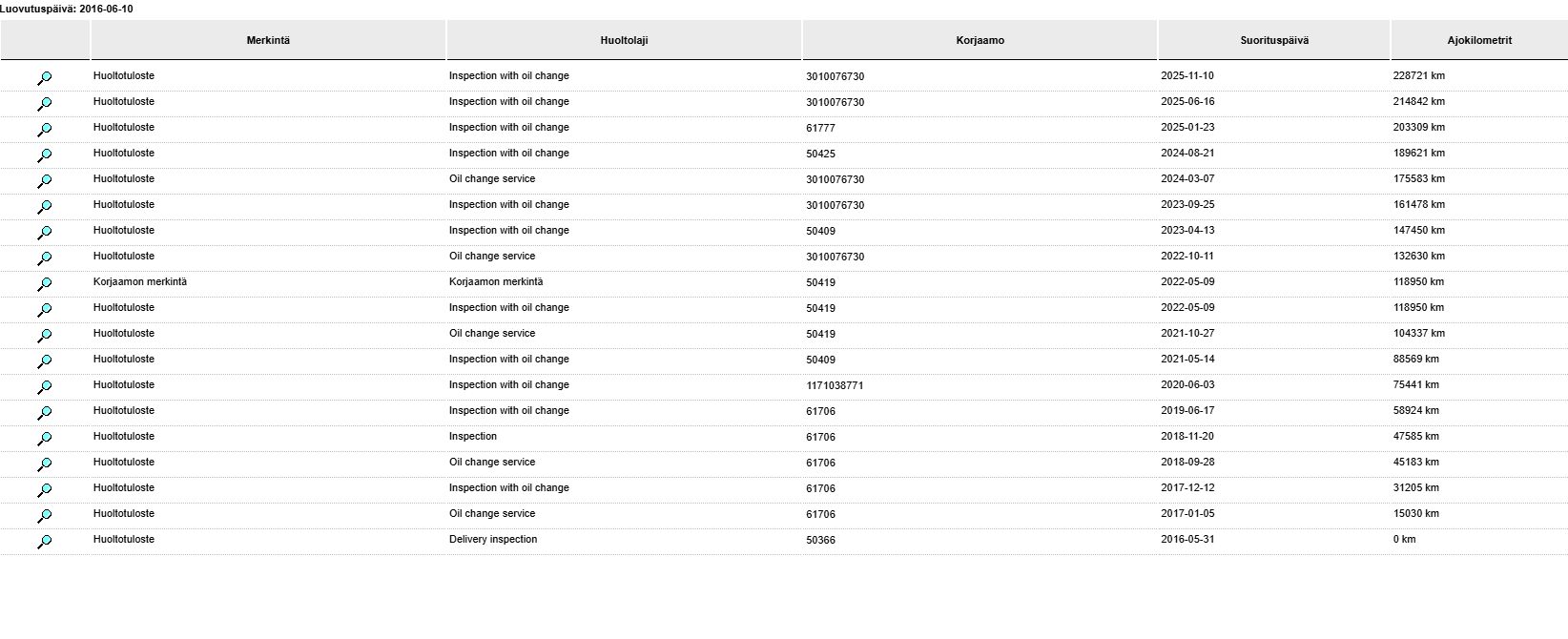Open magnifier for Delivery inspection row
Screen dimensions: 1568x639
[44, 542]
